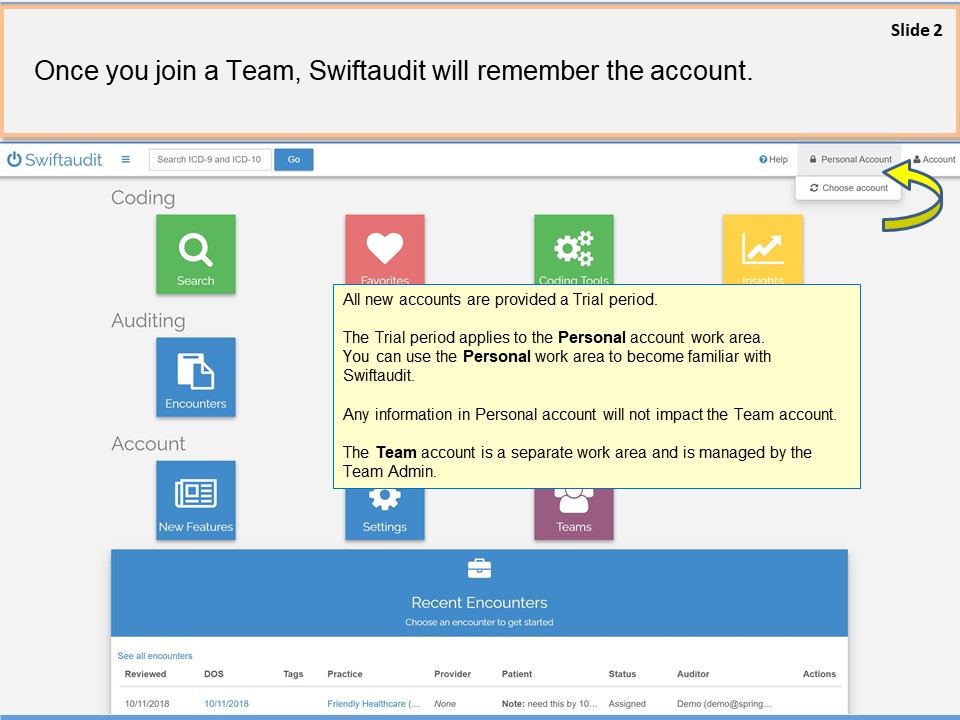Viewport: 960px width, 720px height.
Task: Open the Favorites heart tile
Action: [384, 249]
